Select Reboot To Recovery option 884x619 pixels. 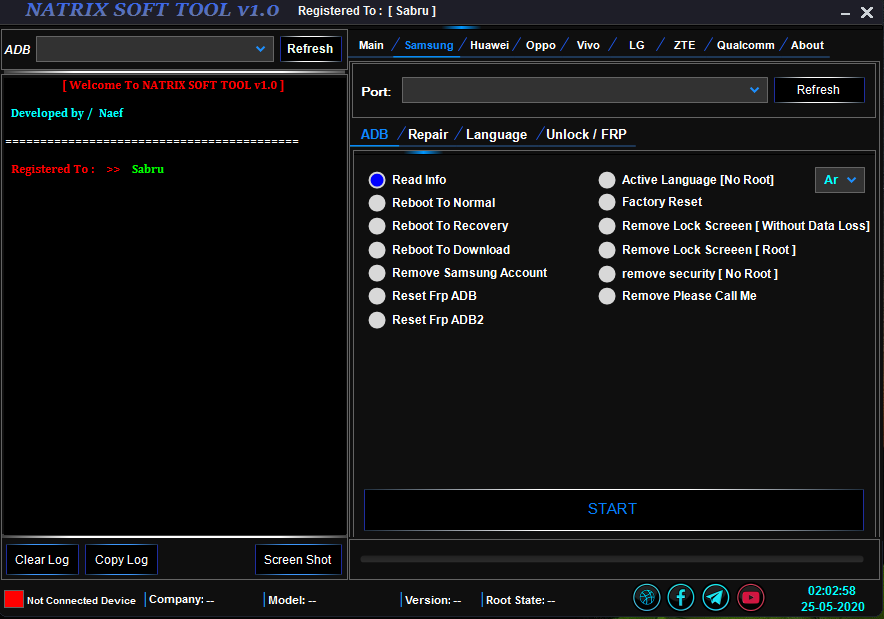(377, 226)
